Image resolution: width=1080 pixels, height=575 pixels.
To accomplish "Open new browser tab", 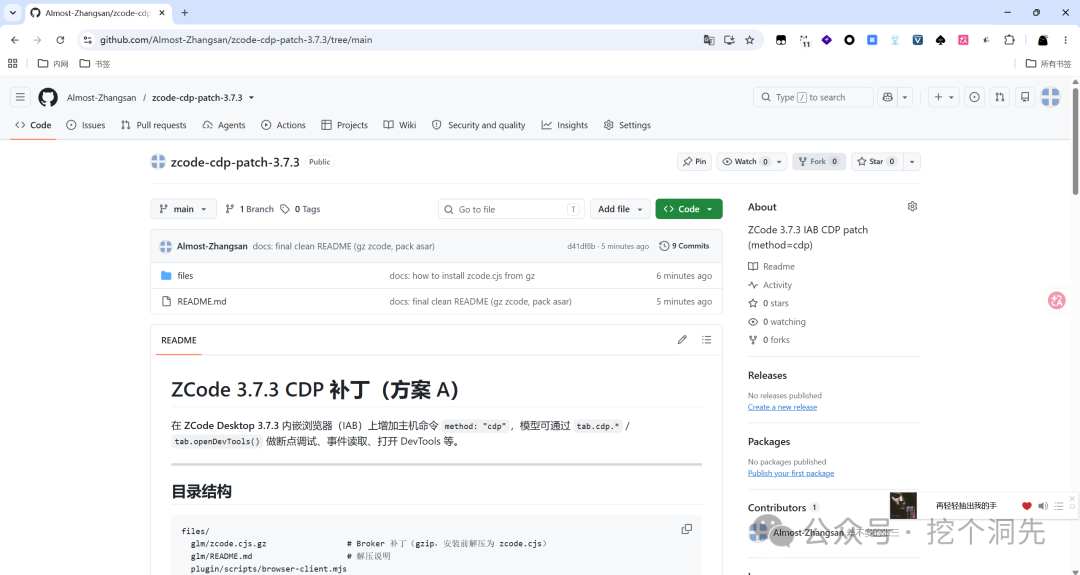I will [x=185, y=12].
